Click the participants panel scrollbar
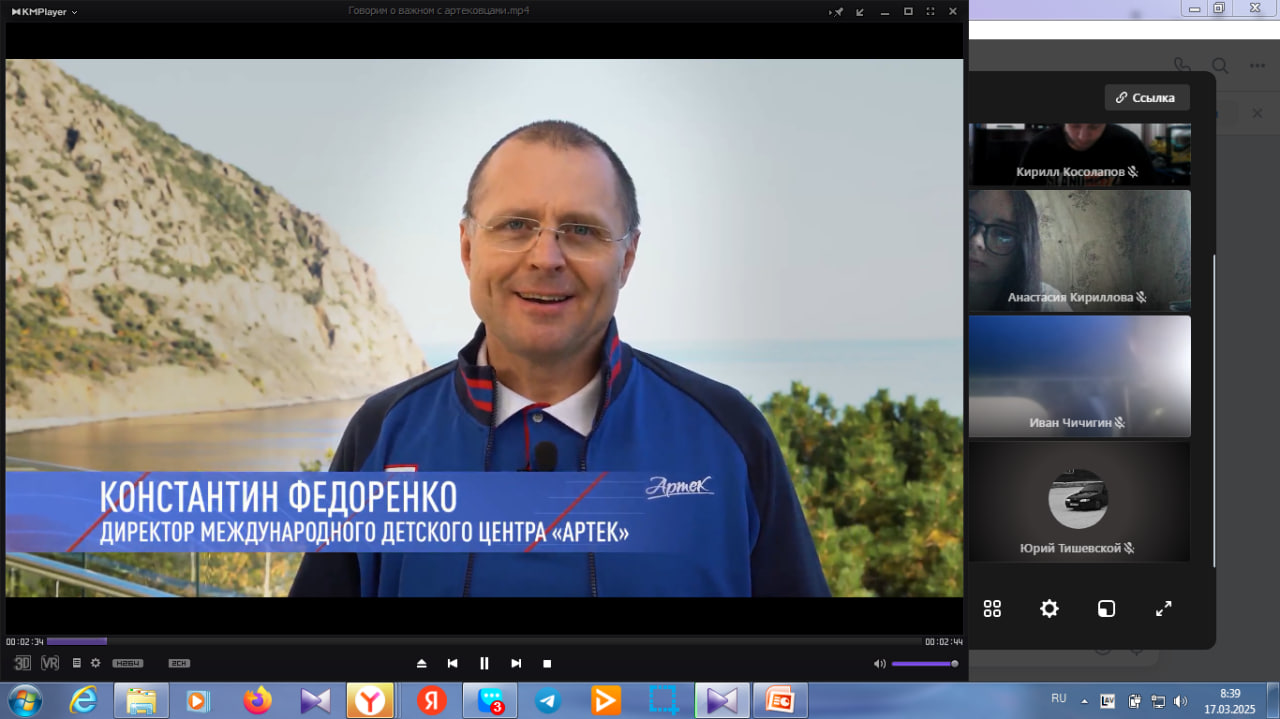Viewport: 1280px width, 719px height. (x=1214, y=410)
